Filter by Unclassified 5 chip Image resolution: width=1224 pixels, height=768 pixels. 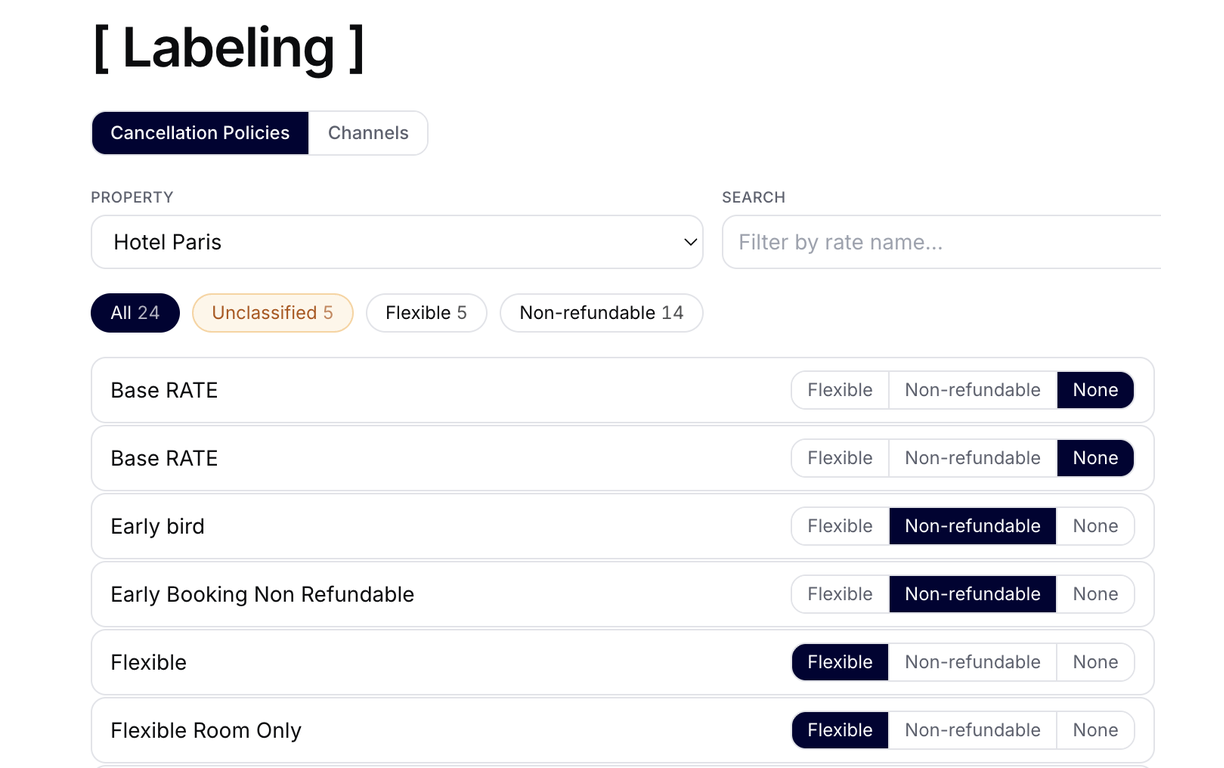(272, 313)
